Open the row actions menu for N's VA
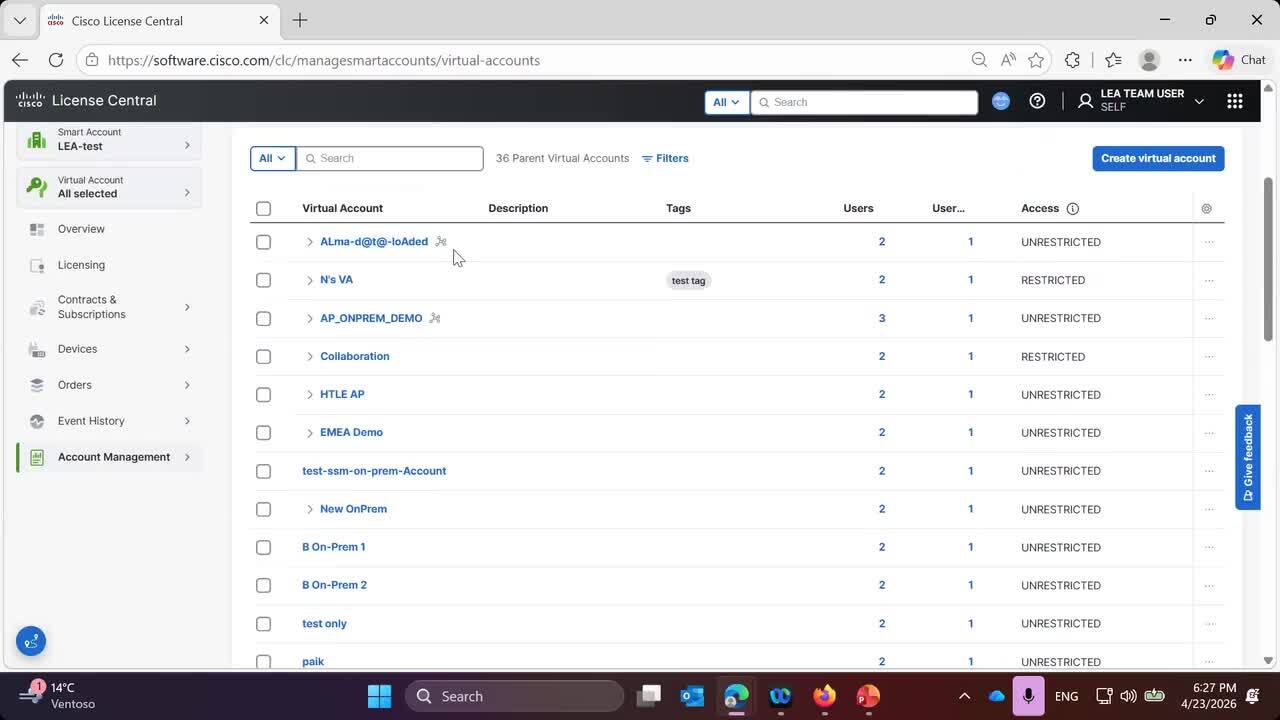Image resolution: width=1280 pixels, height=720 pixels. tap(1209, 280)
